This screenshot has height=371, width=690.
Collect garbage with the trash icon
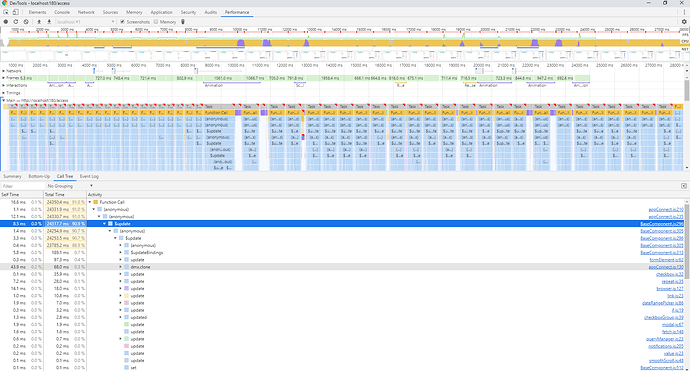coord(183,22)
